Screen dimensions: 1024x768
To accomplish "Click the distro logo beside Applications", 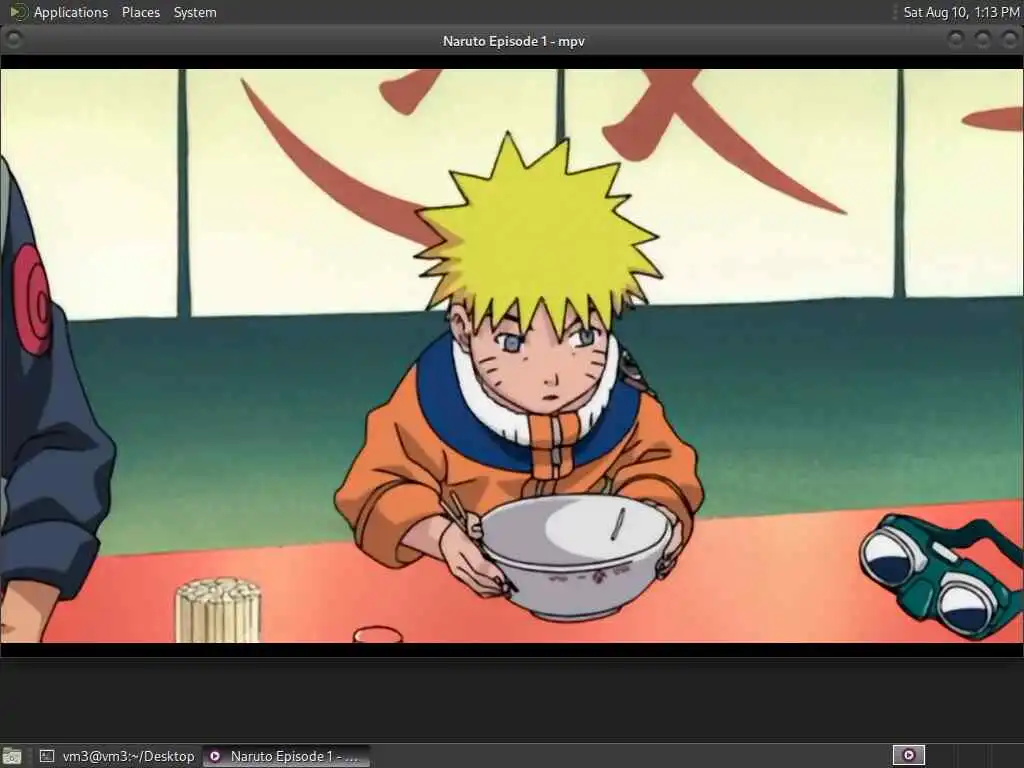I will pos(18,12).
